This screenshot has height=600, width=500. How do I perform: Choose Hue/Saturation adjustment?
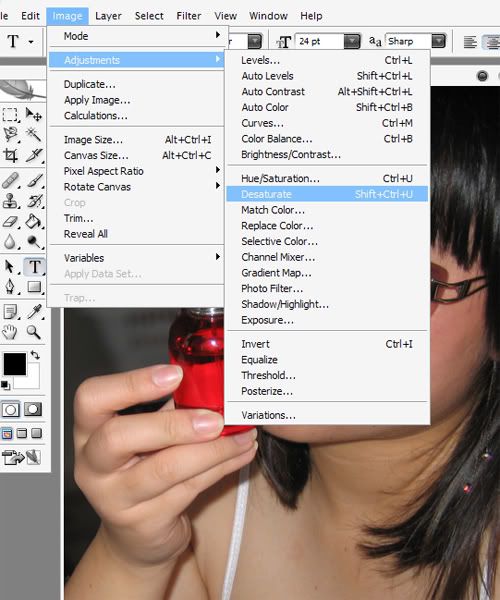pyautogui.click(x=327, y=178)
